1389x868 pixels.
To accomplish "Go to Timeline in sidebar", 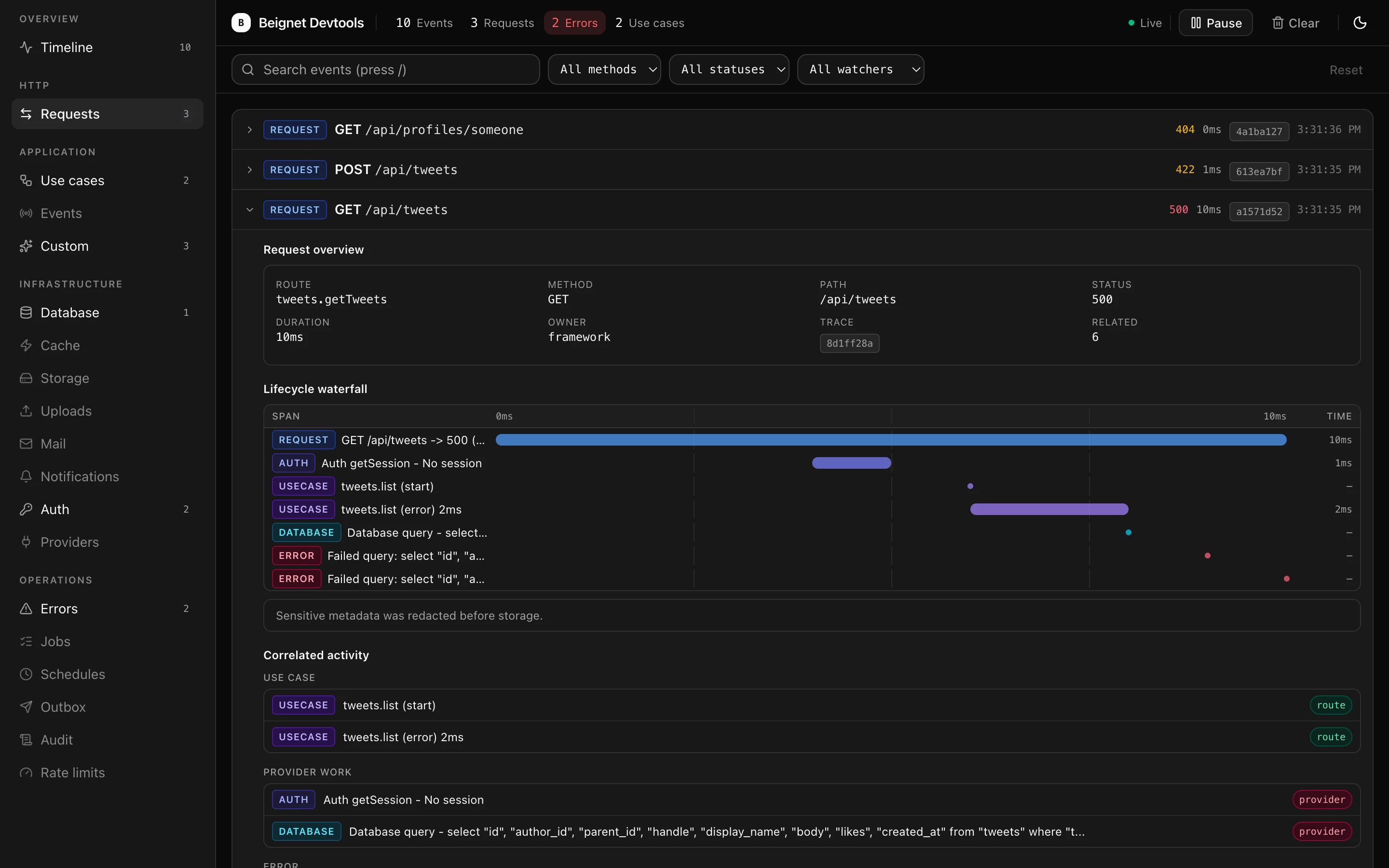I will [108, 47].
